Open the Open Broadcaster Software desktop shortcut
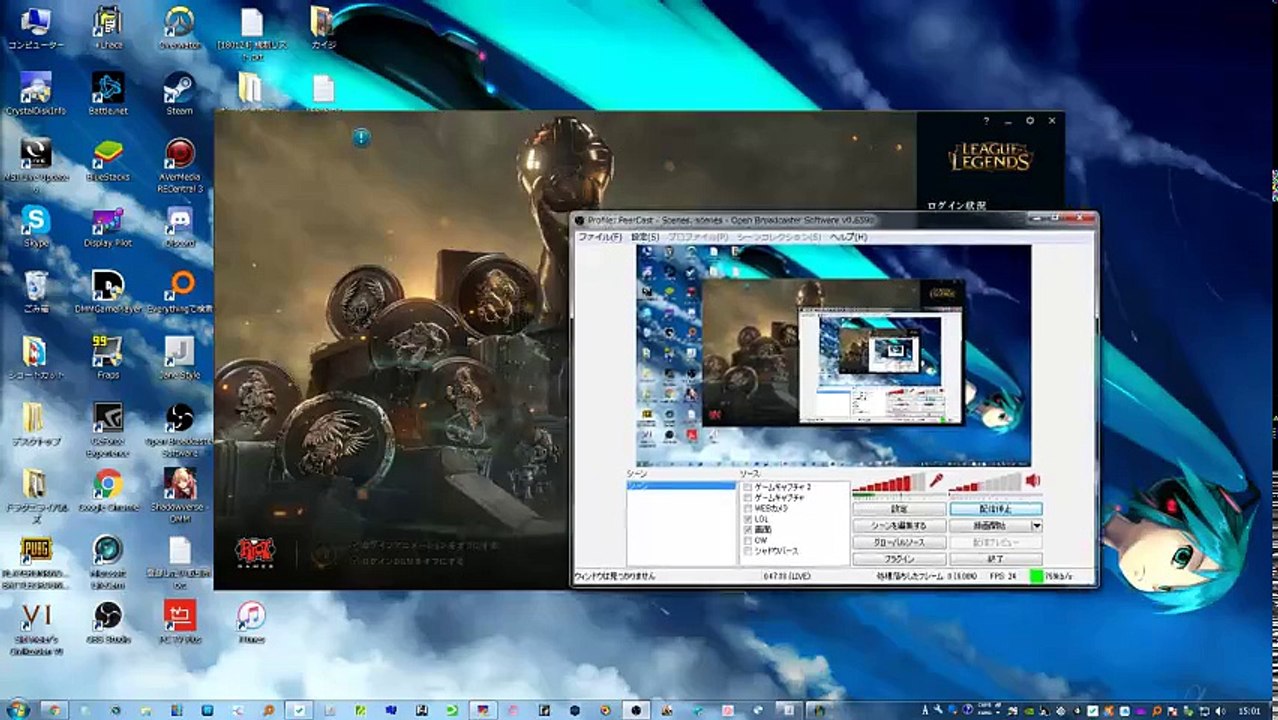 click(x=180, y=430)
